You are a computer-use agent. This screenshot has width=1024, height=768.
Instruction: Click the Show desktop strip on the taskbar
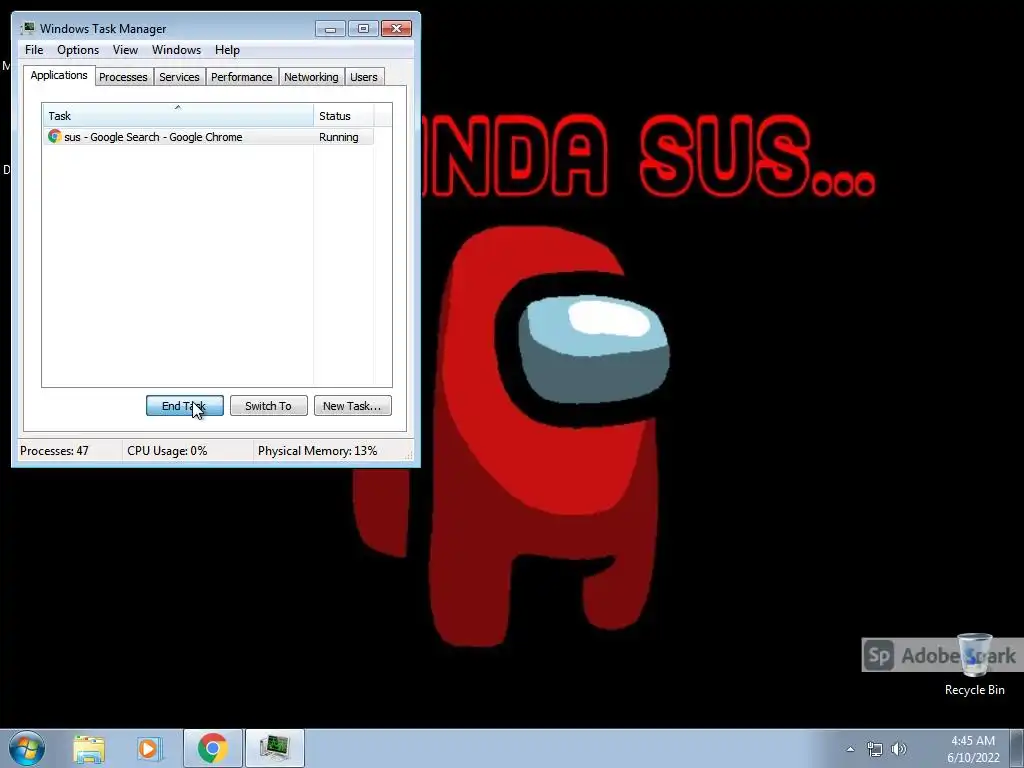1017,748
